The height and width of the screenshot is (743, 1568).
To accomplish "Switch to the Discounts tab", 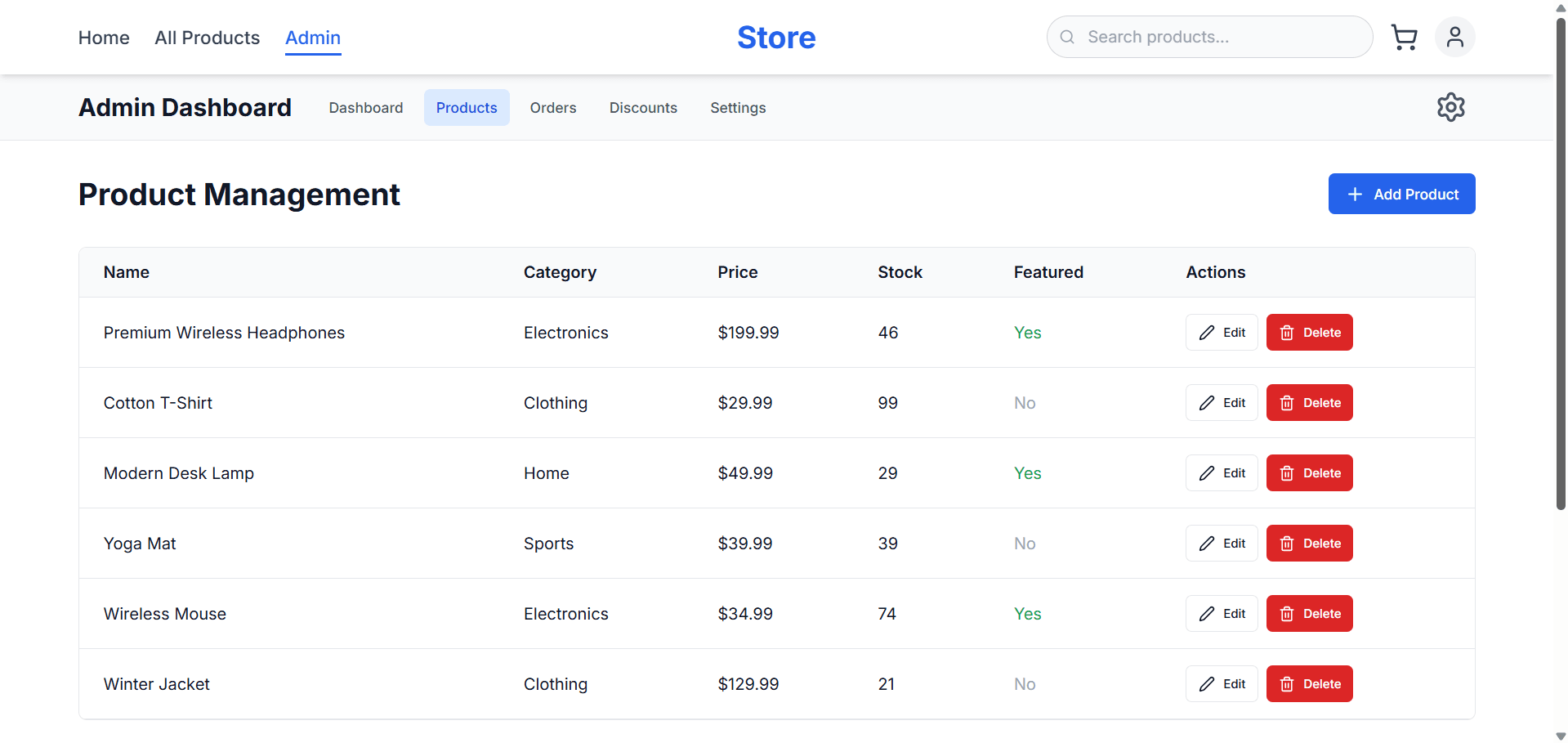I will coord(642,107).
